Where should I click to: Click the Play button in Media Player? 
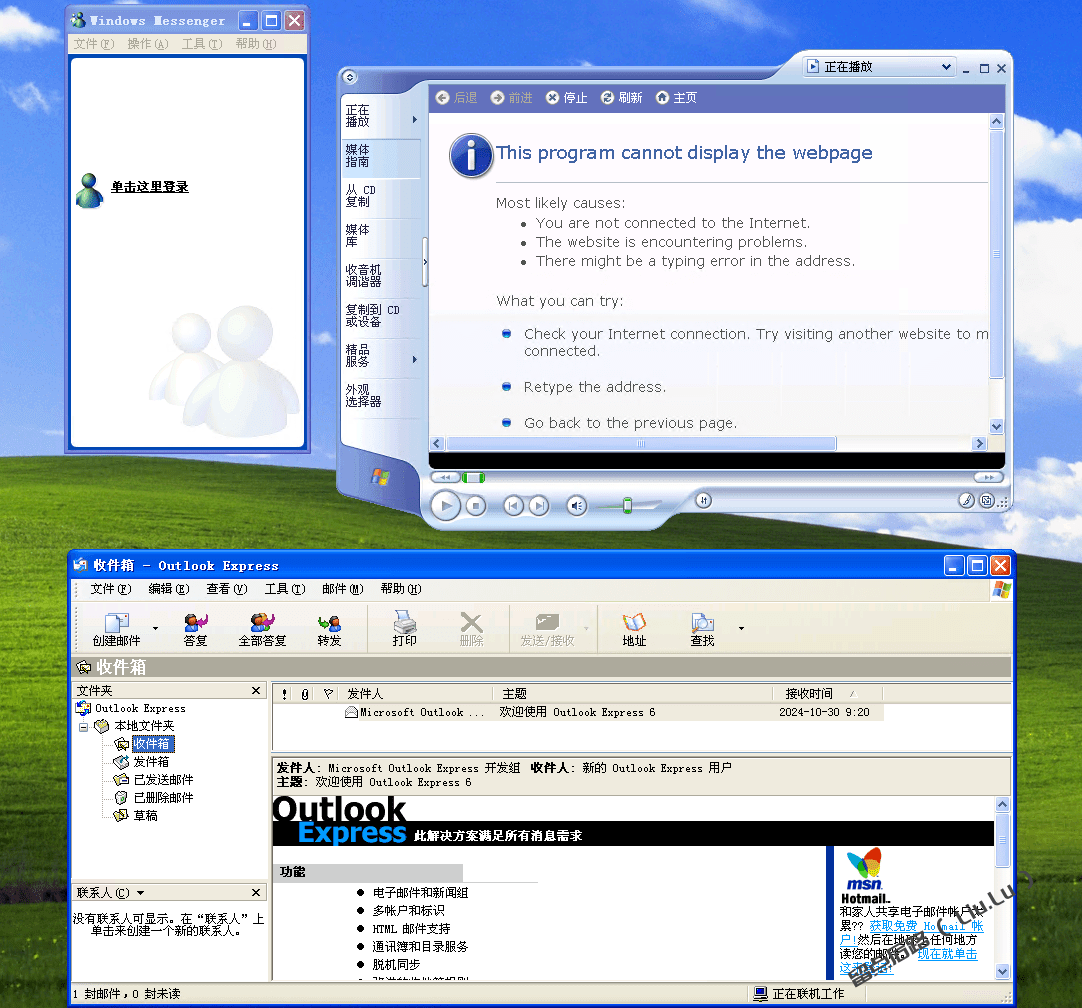[446, 506]
